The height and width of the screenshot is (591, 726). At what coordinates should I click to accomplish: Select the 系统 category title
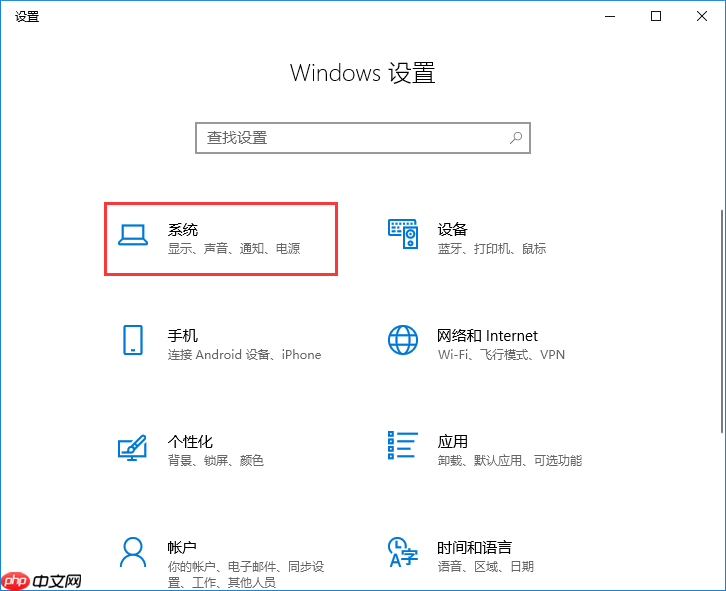point(183,229)
